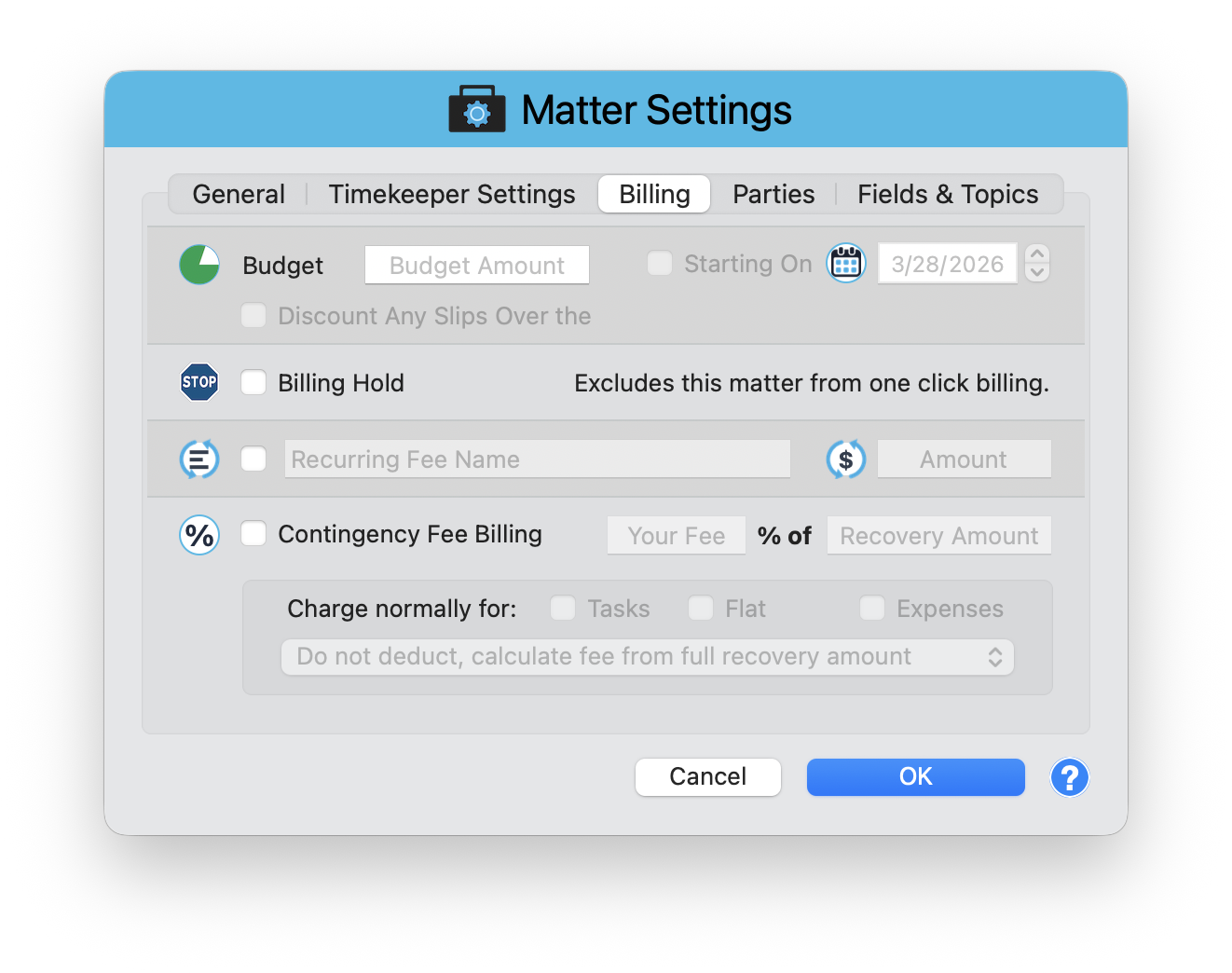Click the toolbox icon in the title bar

click(x=476, y=108)
